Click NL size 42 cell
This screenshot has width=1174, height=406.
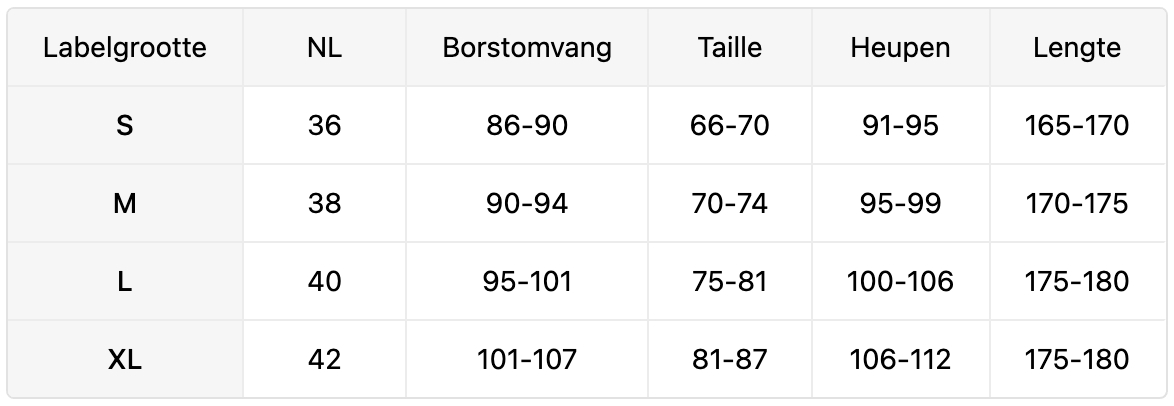[x=325, y=360]
